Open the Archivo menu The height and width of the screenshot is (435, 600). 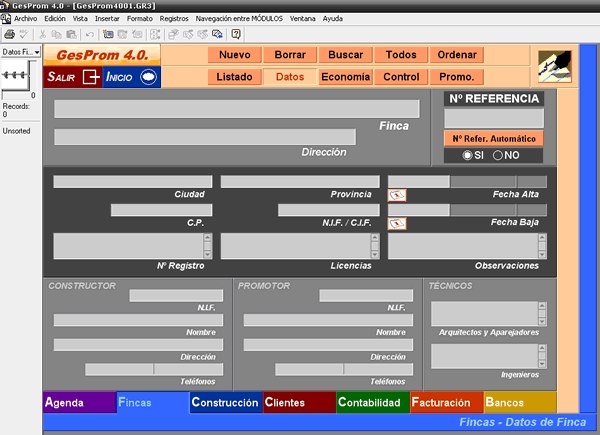coord(26,19)
